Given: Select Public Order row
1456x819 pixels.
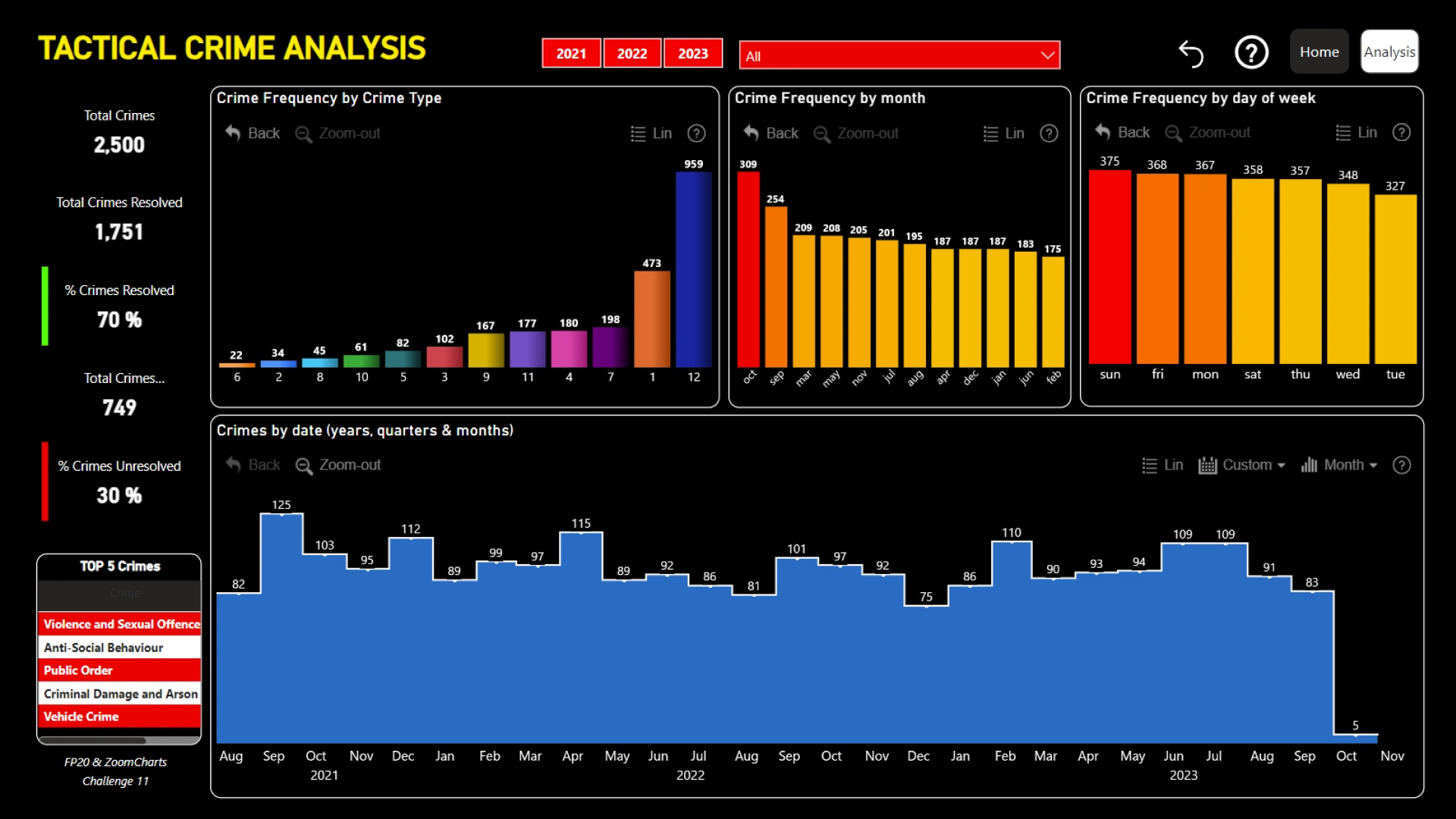Looking at the screenshot, I should coord(119,670).
